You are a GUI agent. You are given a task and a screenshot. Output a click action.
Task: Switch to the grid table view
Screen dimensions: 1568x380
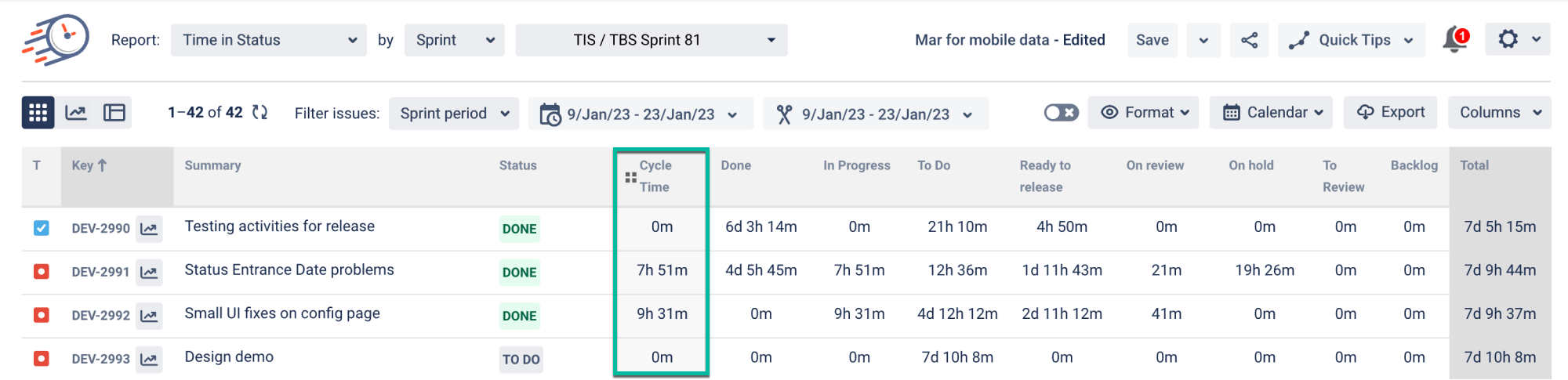38,113
